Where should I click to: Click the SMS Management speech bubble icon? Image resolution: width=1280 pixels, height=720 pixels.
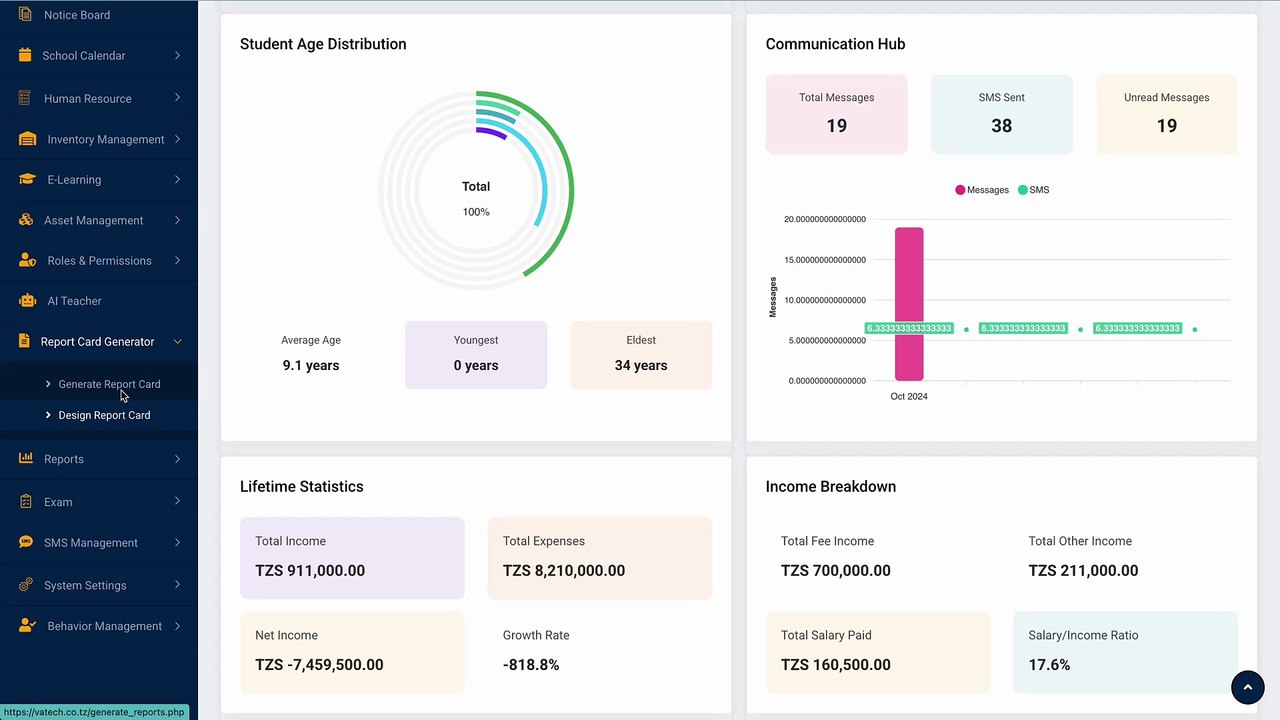pos(25,543)
